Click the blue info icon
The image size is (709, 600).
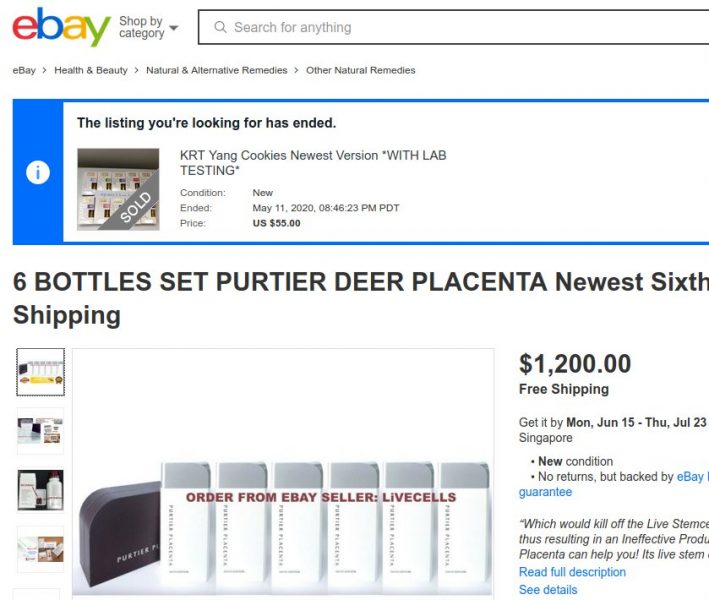[x=38, y=172]
